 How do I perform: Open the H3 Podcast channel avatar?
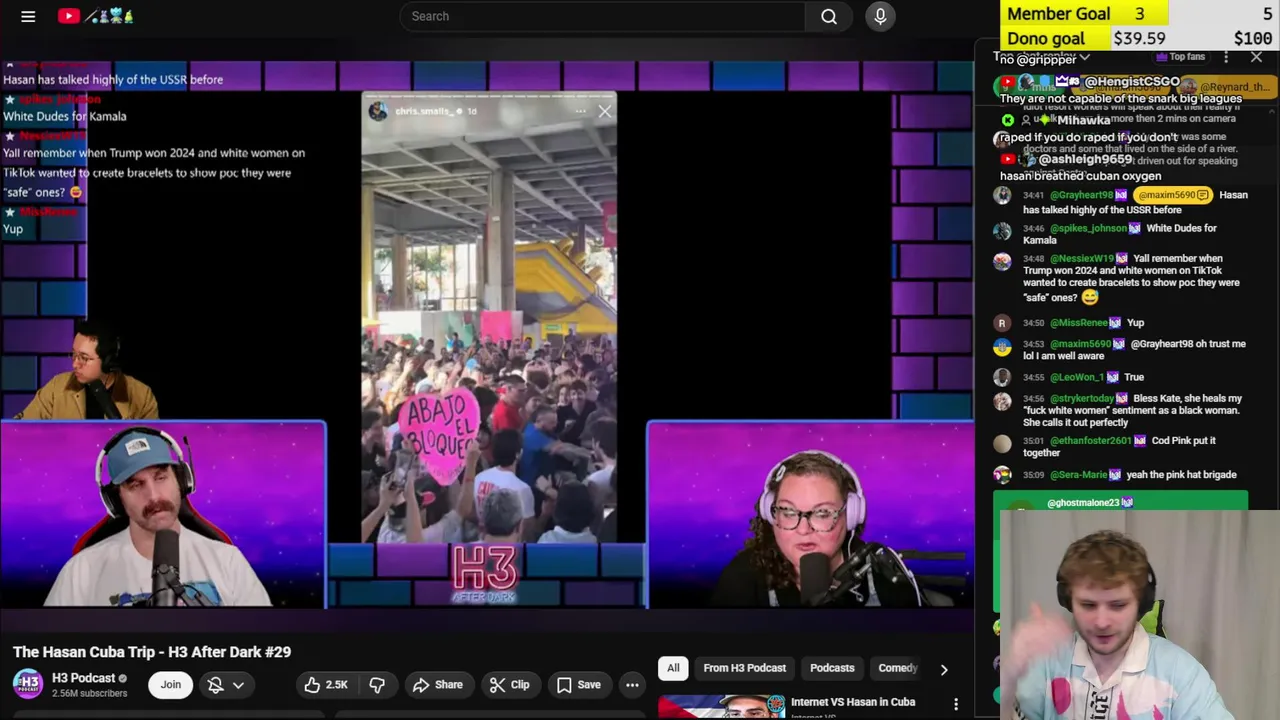pyautogui.click(x=28, y=684)
